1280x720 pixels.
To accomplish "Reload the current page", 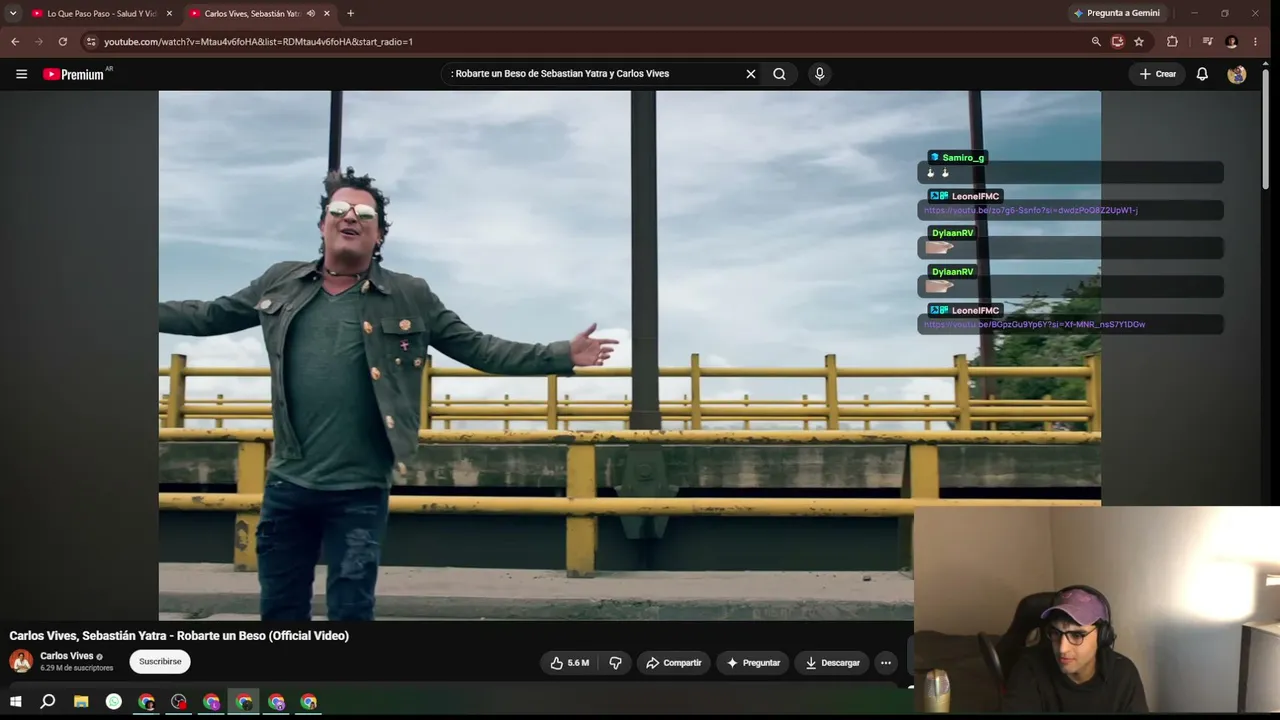I will coord(63,42).
